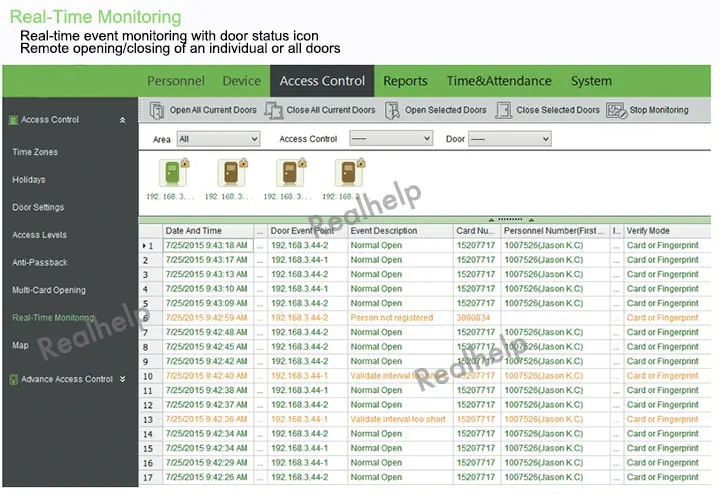Select the 9:42:48 AM row 7 timestamp
Image resolution: width=720 pixels, height=494 pixels.
point(207,332)
